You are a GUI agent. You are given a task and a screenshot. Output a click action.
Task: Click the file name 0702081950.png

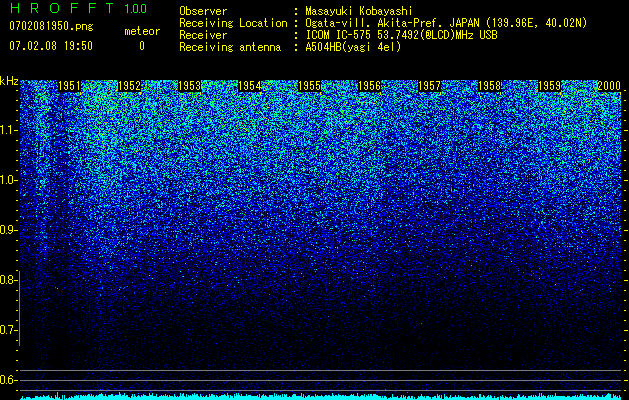(51, 26)
